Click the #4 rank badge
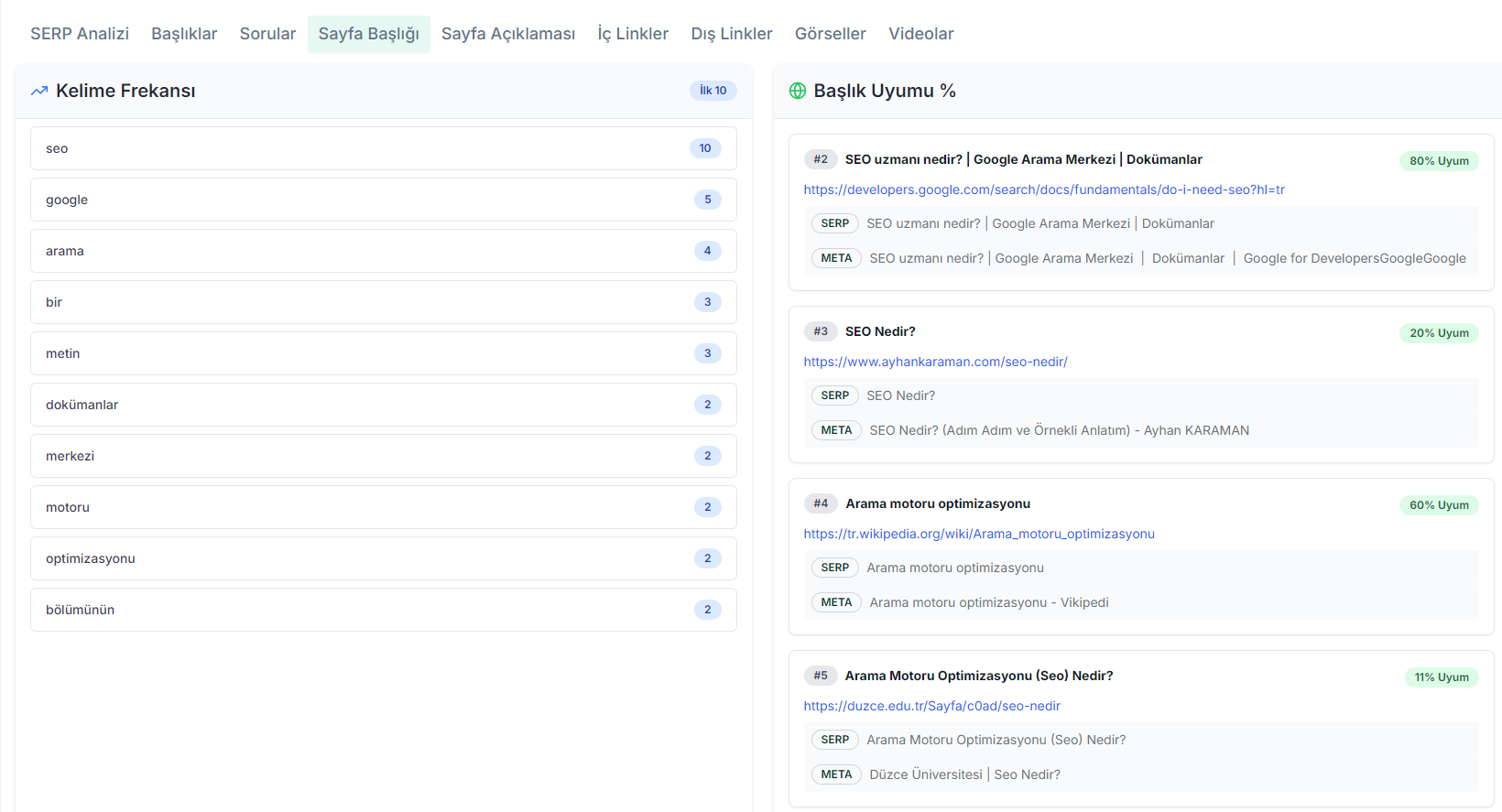This screenshot has height=812, width=1502. [821, 503]
